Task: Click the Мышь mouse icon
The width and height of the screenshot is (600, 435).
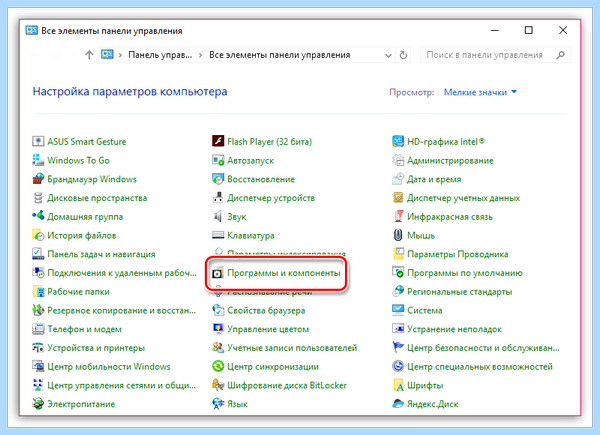Action: click(398, 235)
